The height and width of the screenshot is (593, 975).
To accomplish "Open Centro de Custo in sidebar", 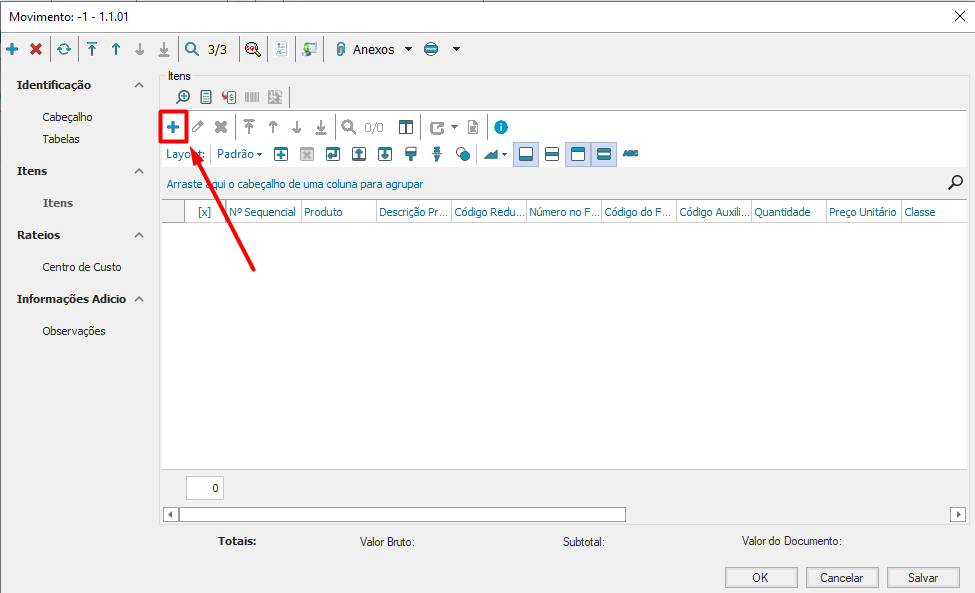I will [82, 267].
